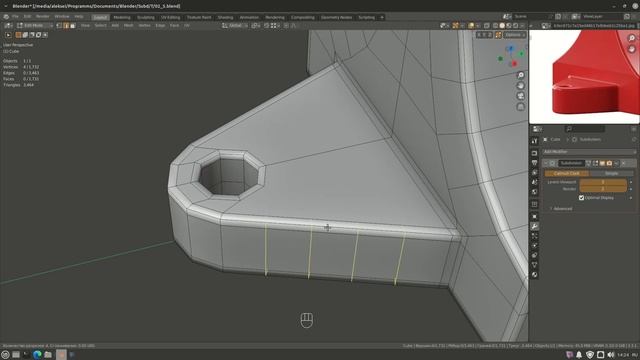Open the Global transform orientation dropdown
Viewport: 640px width, 360px height.
click(x=235, y=25)
